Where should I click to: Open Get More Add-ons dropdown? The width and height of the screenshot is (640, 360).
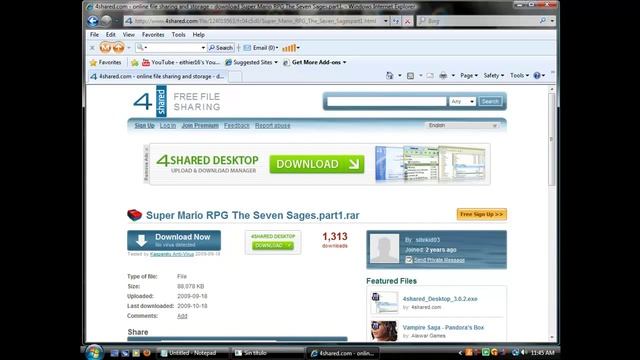click(x=315, y=62)
